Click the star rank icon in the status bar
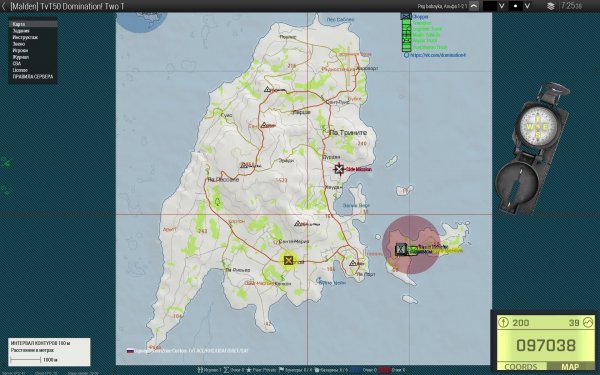600x375 pixels. click(x=249, y=370)
